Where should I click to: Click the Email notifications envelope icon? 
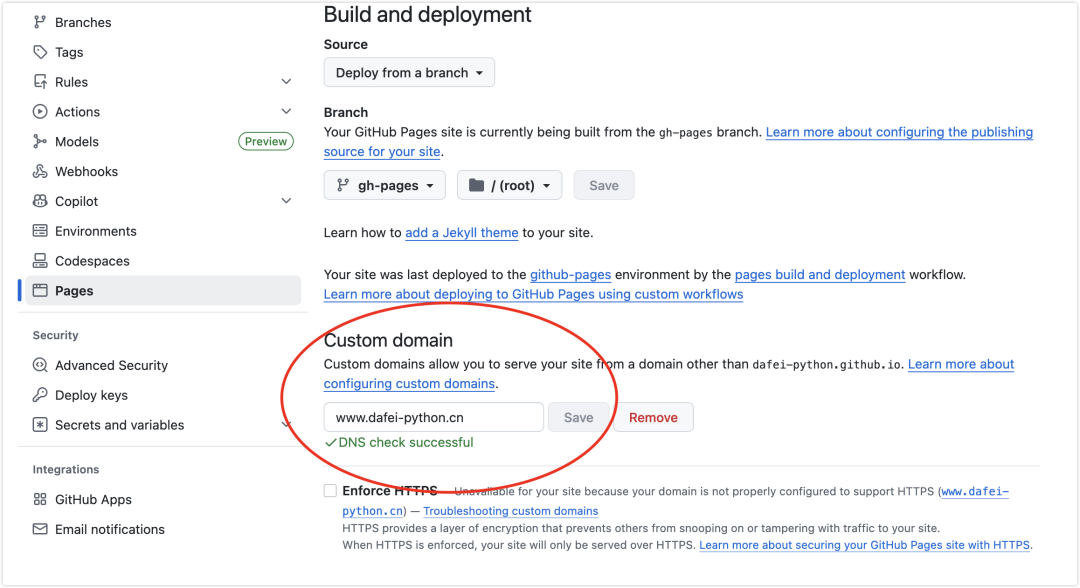[40, 529]
